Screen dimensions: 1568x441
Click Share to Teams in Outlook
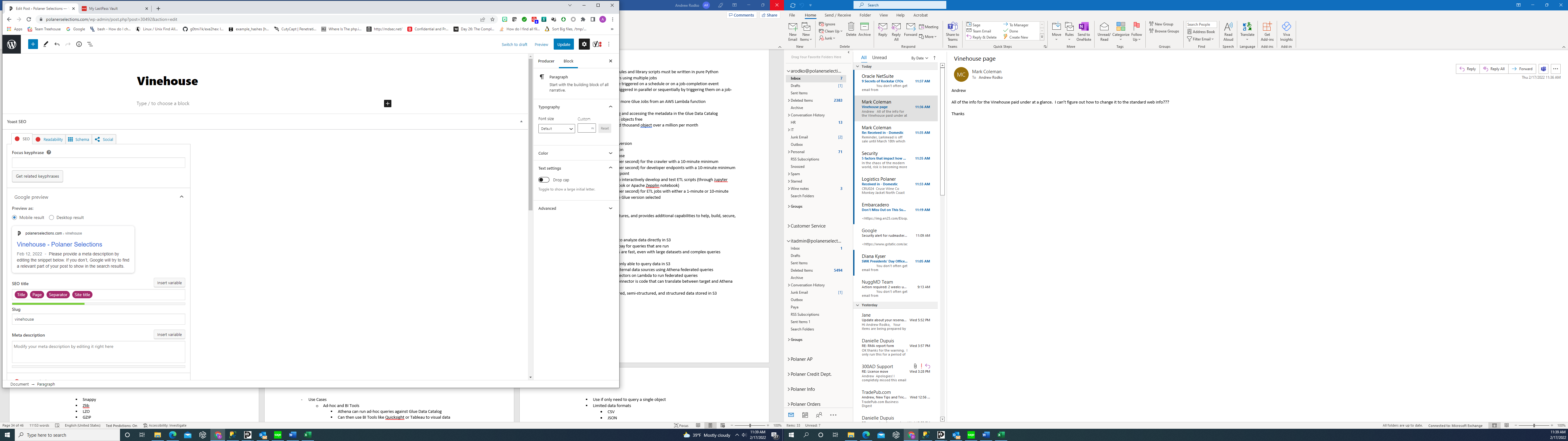(x=953, y=32)
